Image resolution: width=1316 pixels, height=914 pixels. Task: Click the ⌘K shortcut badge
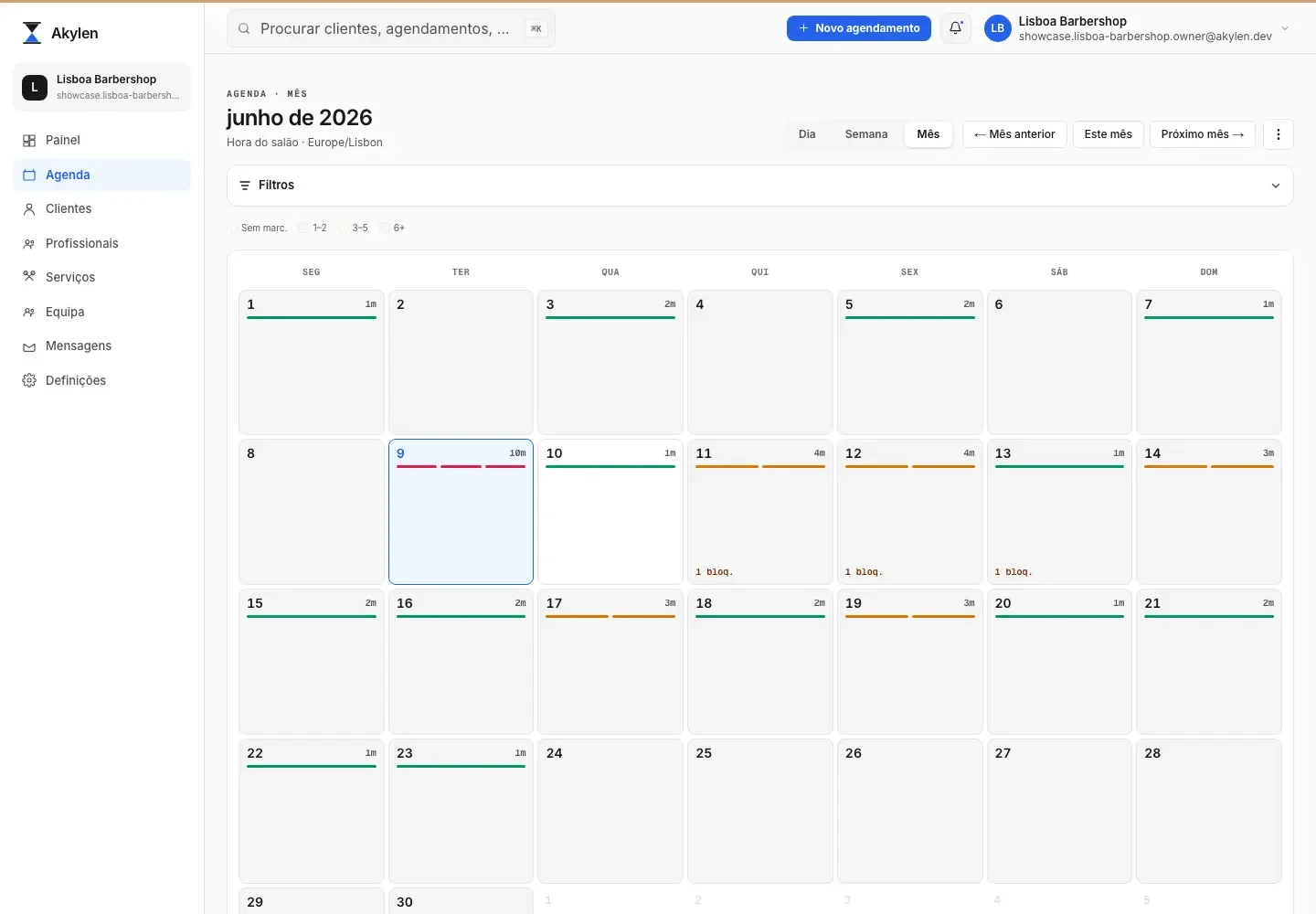pos(536,28)
